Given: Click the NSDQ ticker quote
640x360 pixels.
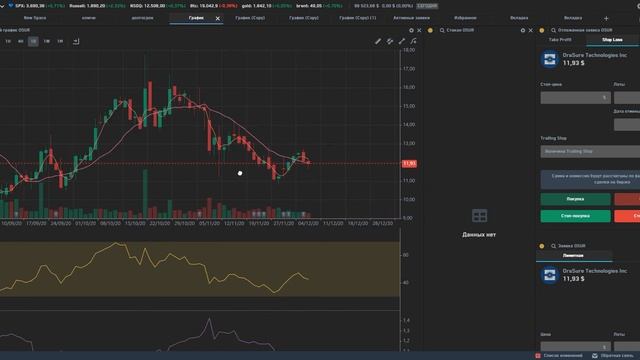Looking at the screenshot, I should pos(158,6).
